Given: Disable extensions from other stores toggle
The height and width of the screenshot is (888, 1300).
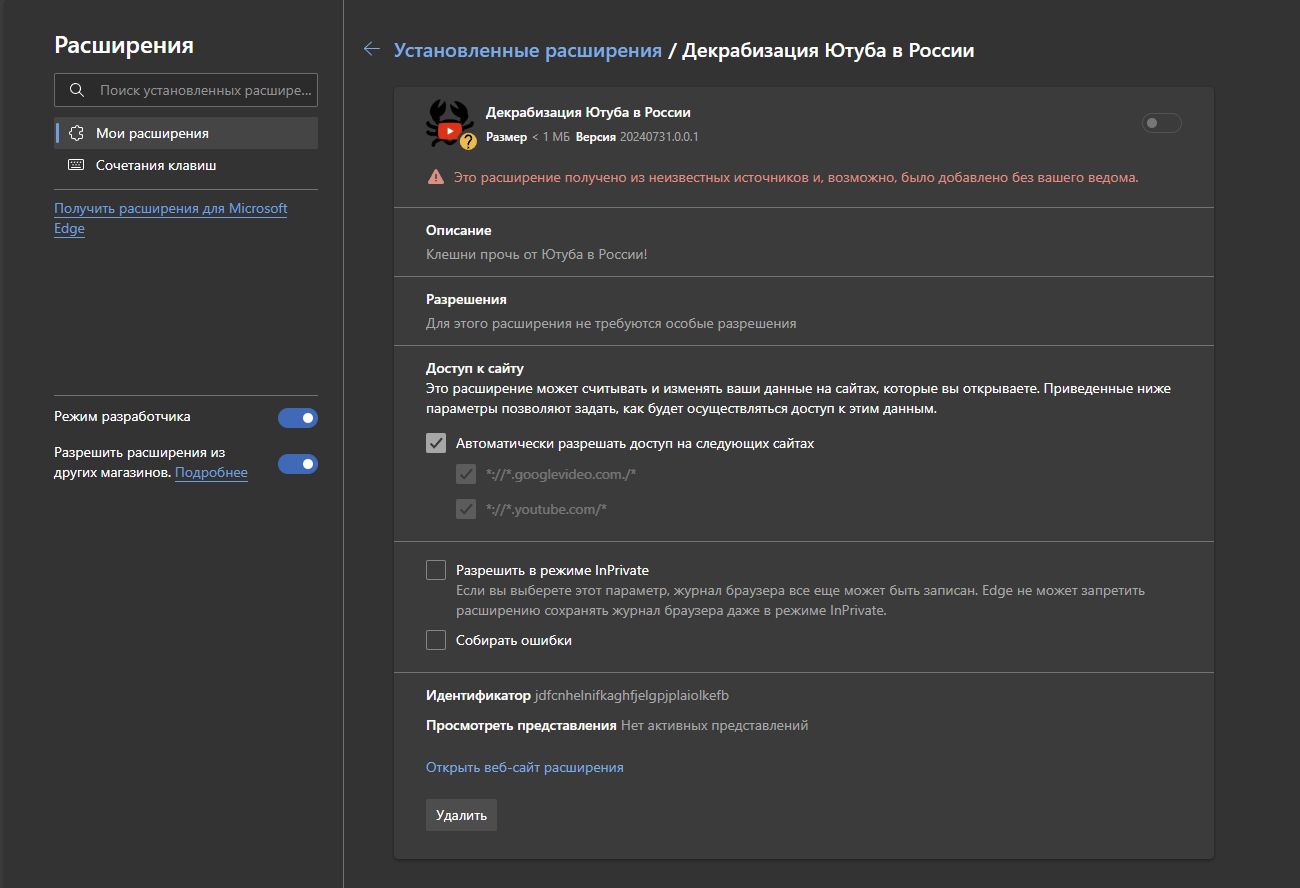Looking at the screenshot, I should [x=298, y=464].
